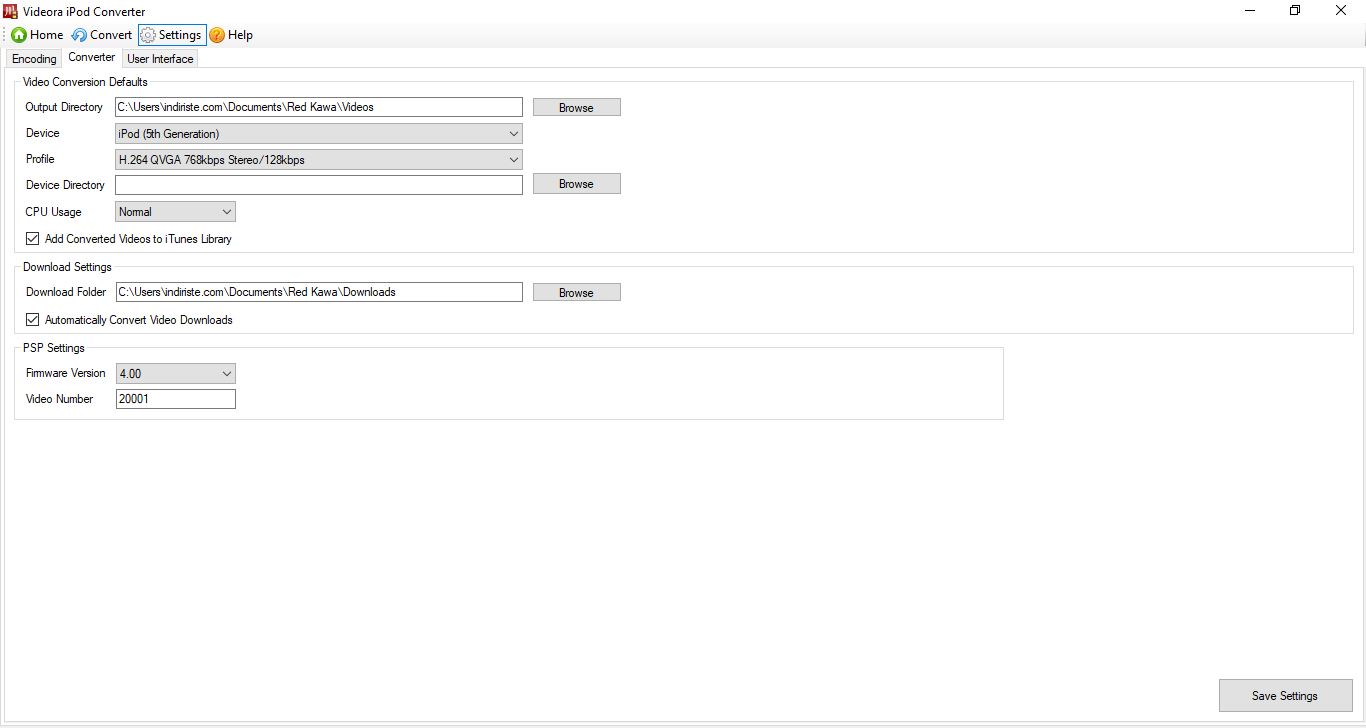Click the Save Settings button
Image resolution: width=1366 pixels, height=728 pixels.
1285,696
